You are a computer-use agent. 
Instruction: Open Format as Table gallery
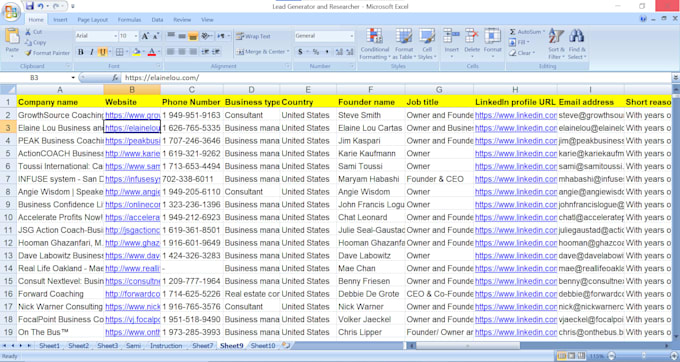pos(403,44)
